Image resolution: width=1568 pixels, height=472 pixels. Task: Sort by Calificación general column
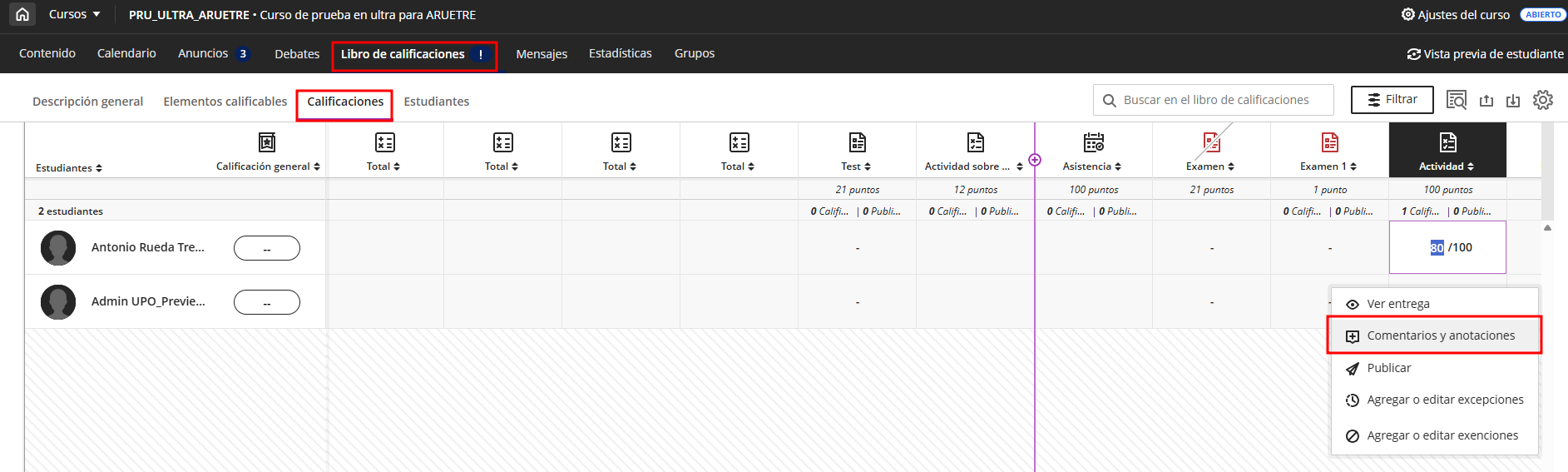tap(317, 166)
